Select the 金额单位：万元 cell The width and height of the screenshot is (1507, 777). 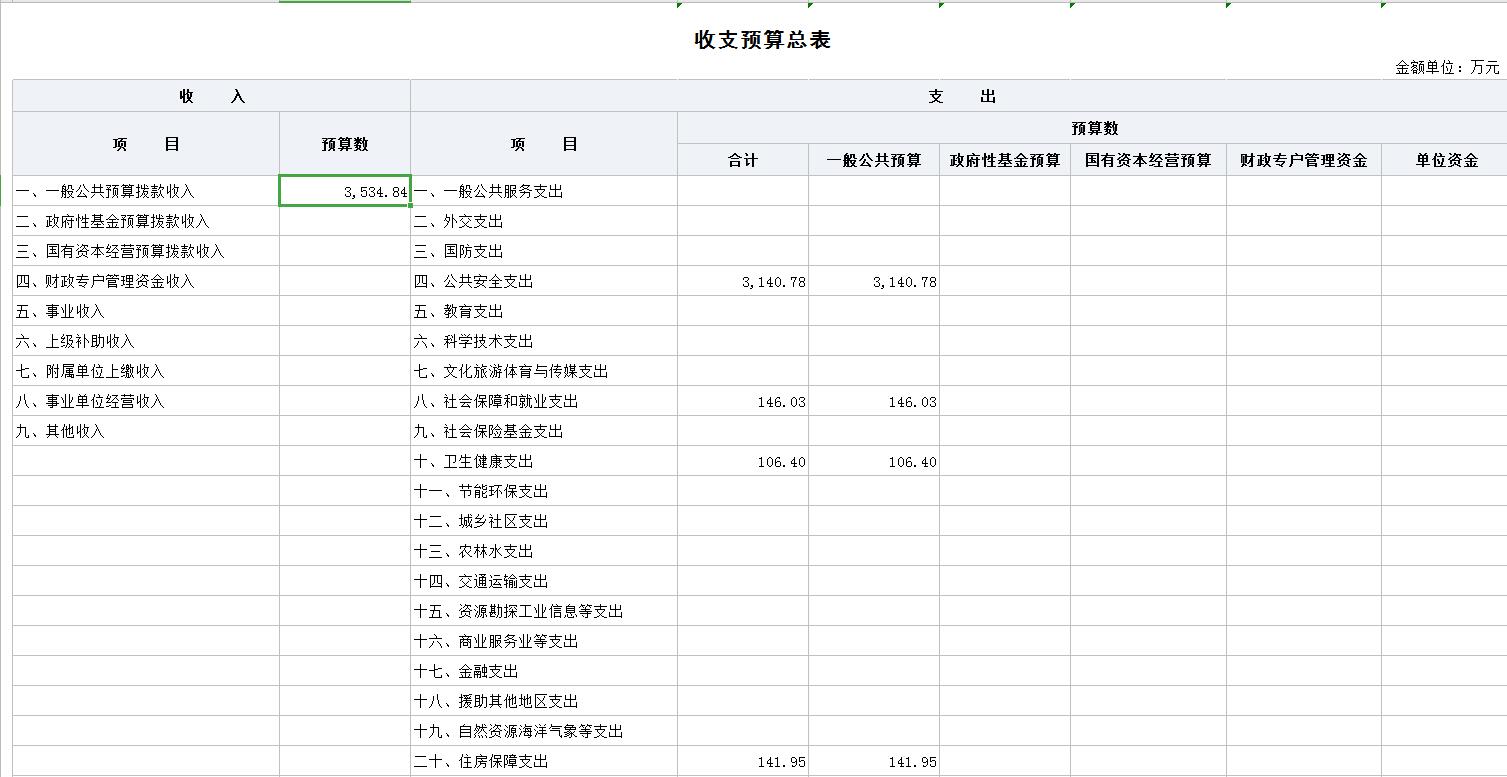tap(1447, 68)
